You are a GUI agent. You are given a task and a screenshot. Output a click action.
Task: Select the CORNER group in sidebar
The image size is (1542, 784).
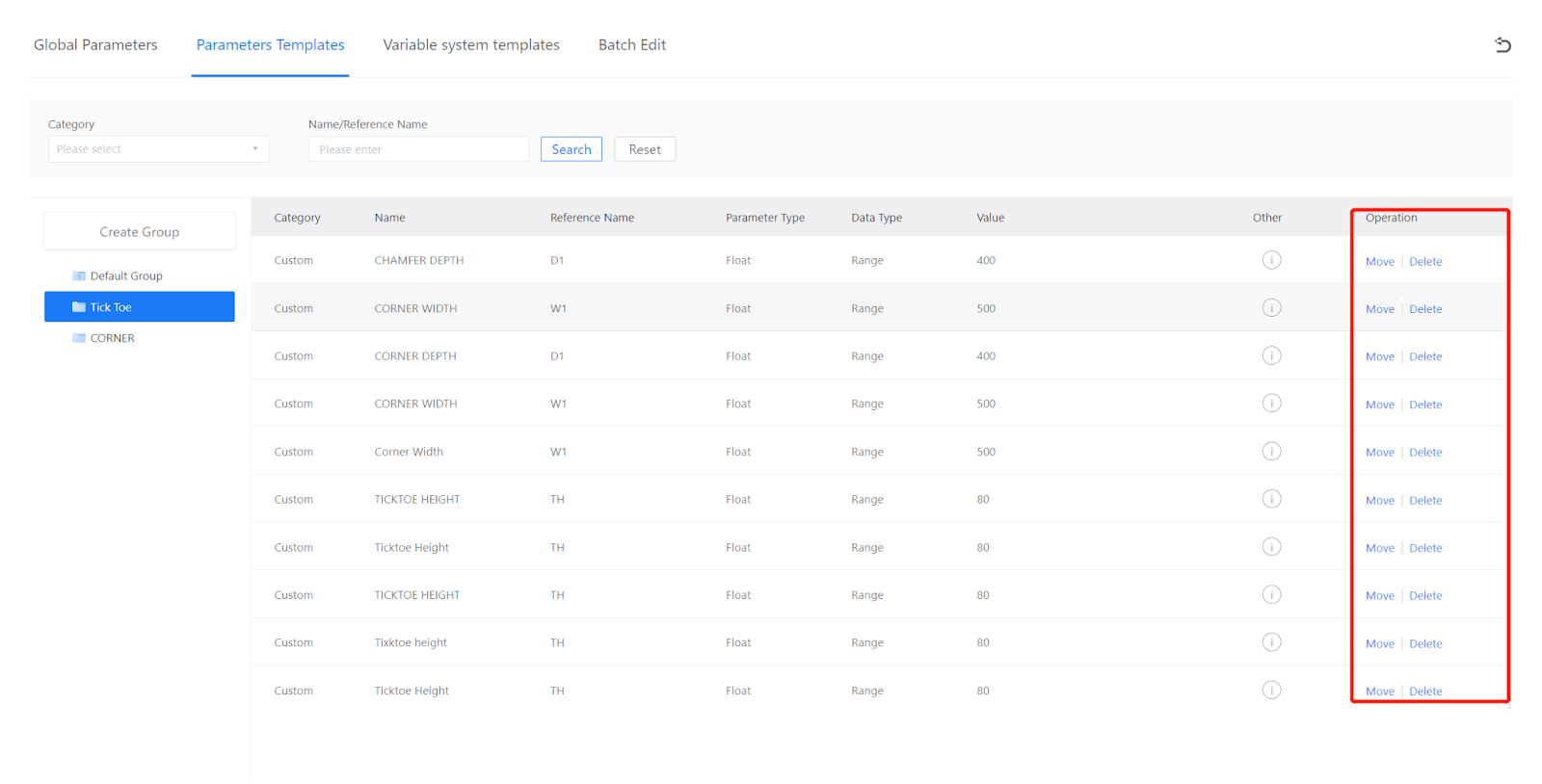tap(113, 338)
